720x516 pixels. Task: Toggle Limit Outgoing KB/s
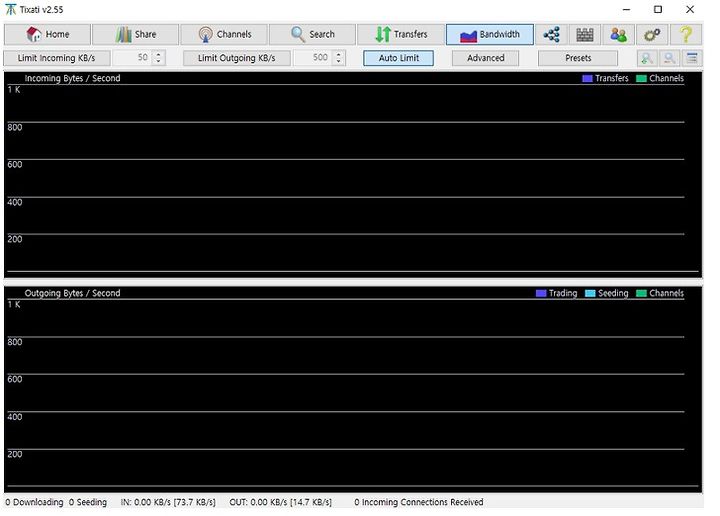(237, 58)
